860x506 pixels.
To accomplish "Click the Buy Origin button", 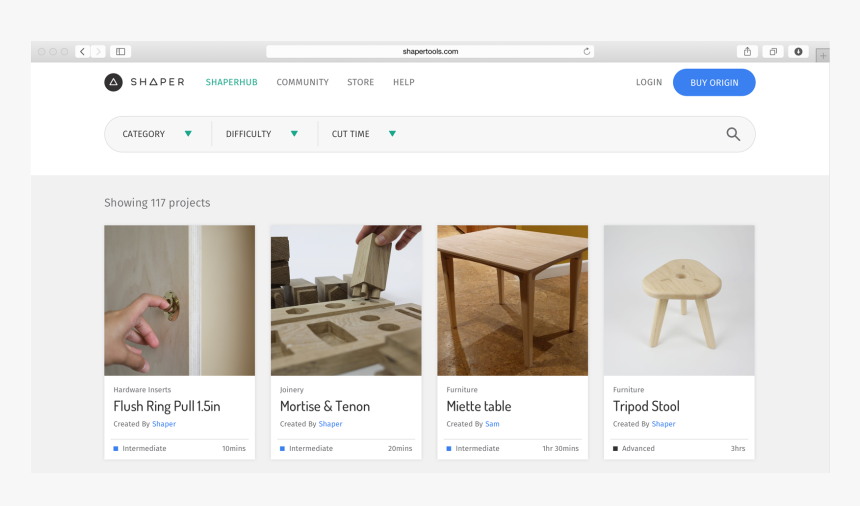I will tap(714, 82).
